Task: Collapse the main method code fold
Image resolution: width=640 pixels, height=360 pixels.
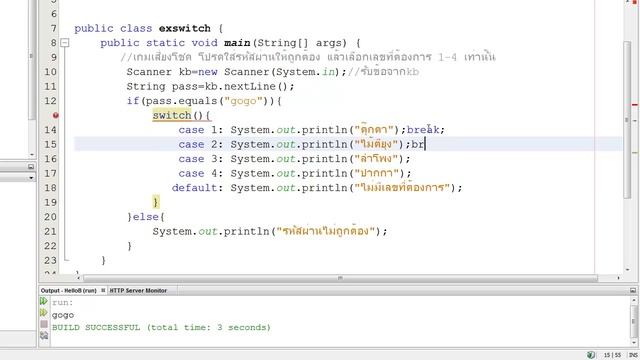Action: pyautogui.click(x=64, y=42)
